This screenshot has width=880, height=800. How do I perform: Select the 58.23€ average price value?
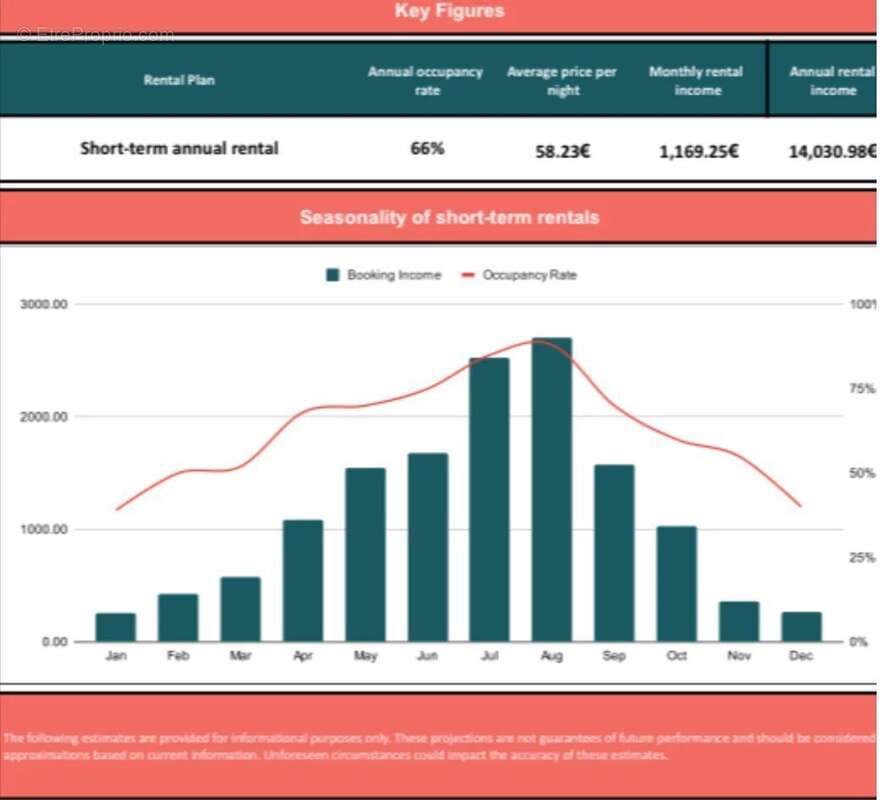[x=562, y=152]
